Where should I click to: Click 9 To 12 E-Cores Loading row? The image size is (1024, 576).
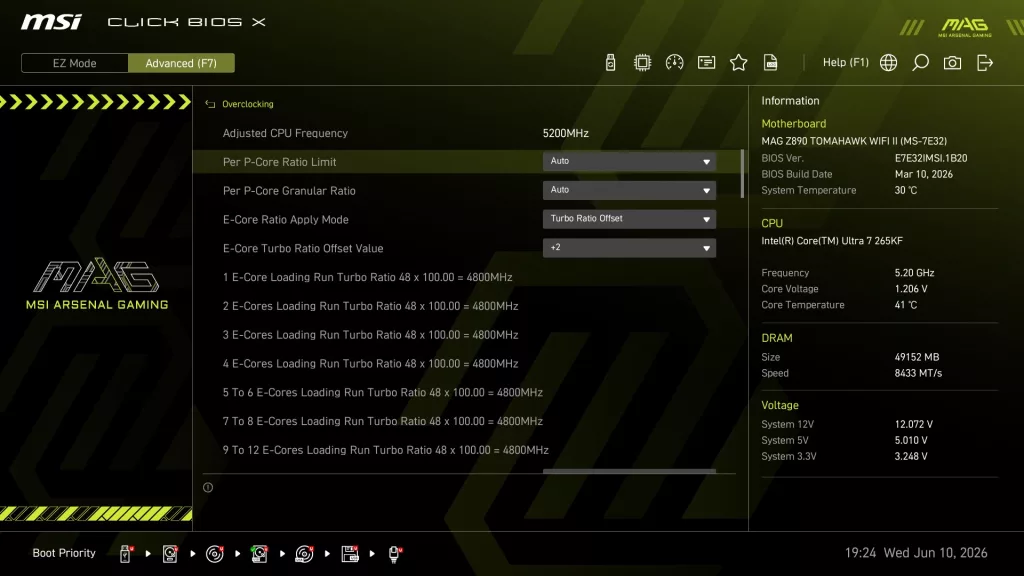pos(385,449)
